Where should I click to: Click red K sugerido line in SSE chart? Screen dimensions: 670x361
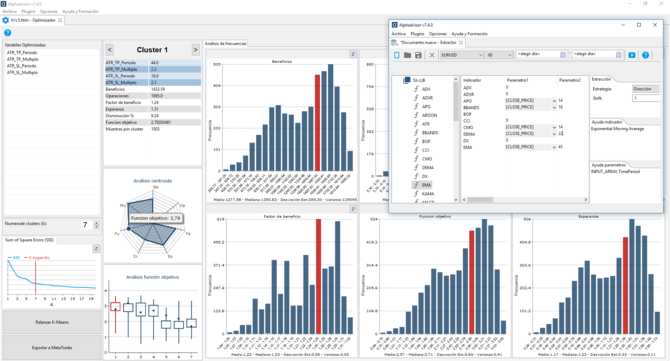pyautogui.click(x=35, y=277)
